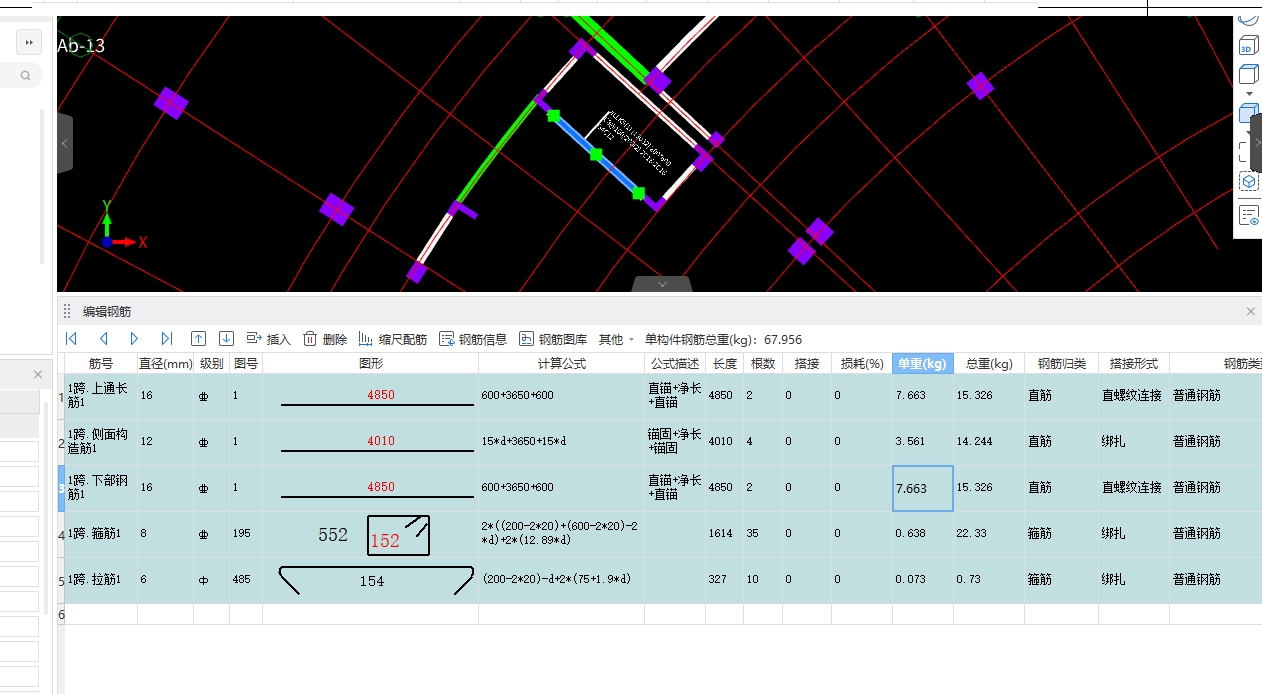Click the wireframe cube view icon
The width and height of the screenshot is (1262, 694).
pos(1248,74)
